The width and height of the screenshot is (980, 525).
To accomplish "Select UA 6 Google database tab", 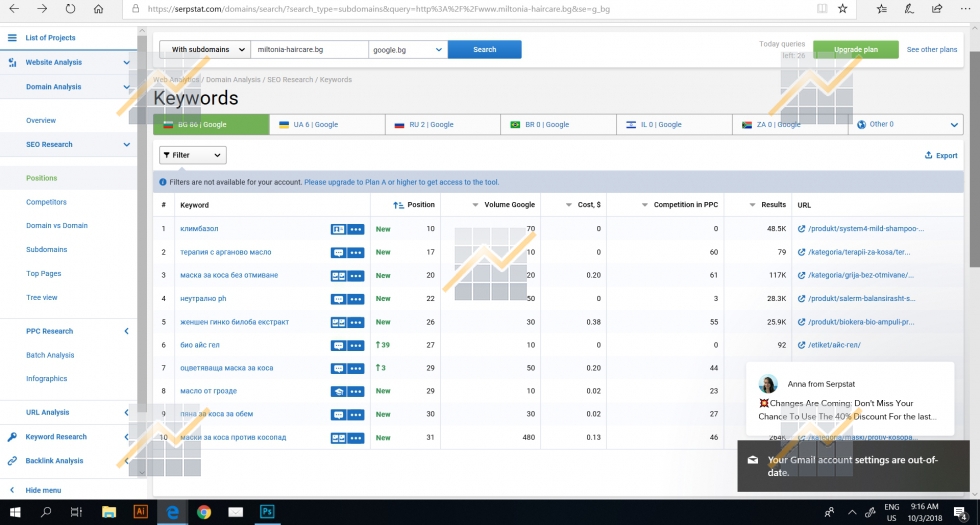I will click(328, 124).
